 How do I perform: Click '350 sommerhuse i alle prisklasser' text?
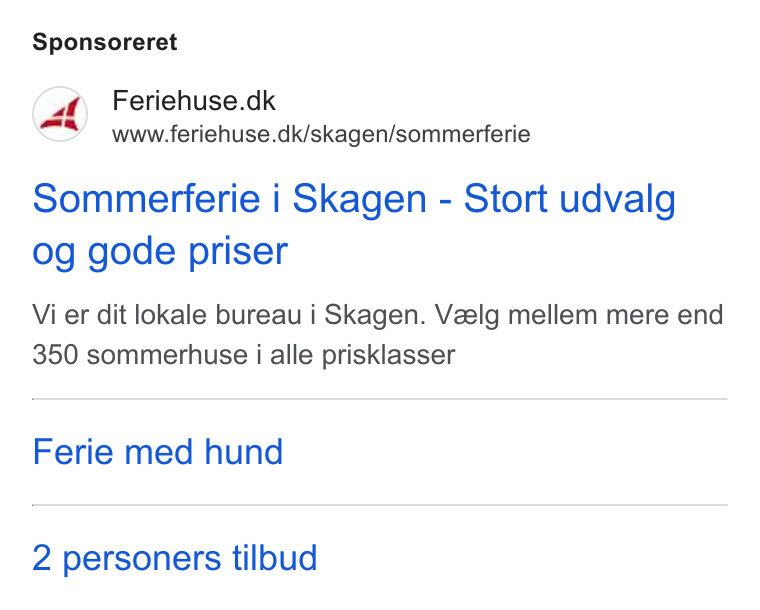(x=244, y=355)
